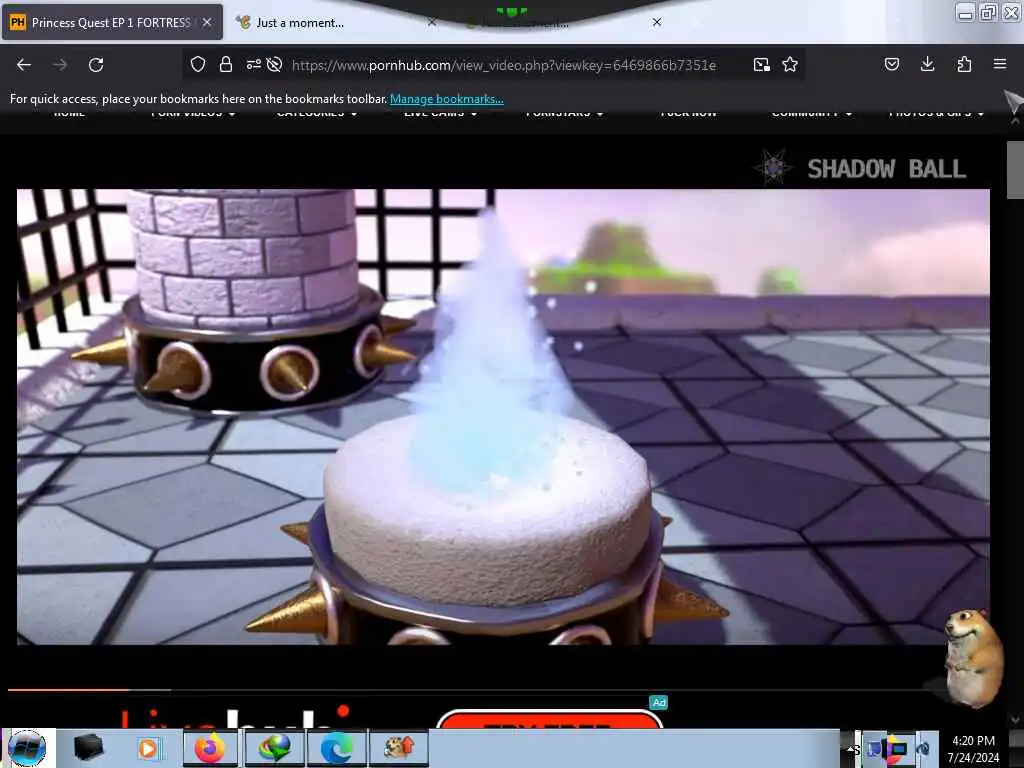Viewport: 1024px width, 768px height.
Task: Click the volume icon in the system tray
Action: point(923,749)
